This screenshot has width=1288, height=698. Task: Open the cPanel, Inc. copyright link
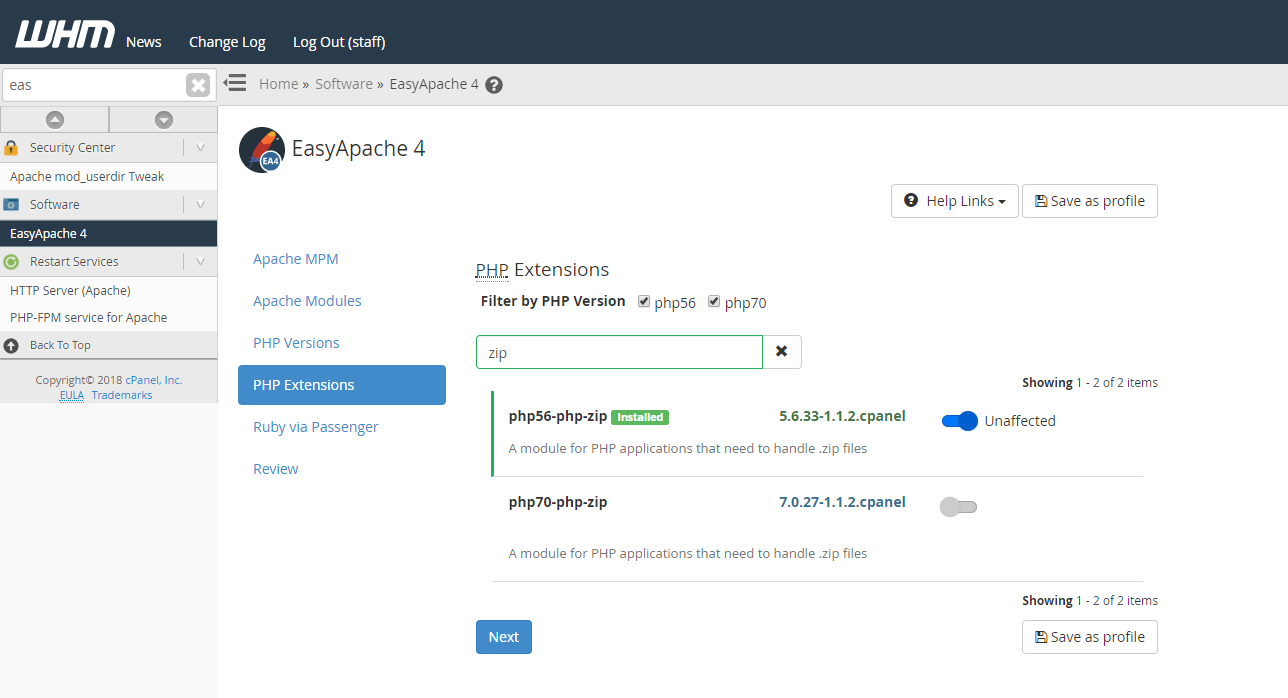pos(154,380)
